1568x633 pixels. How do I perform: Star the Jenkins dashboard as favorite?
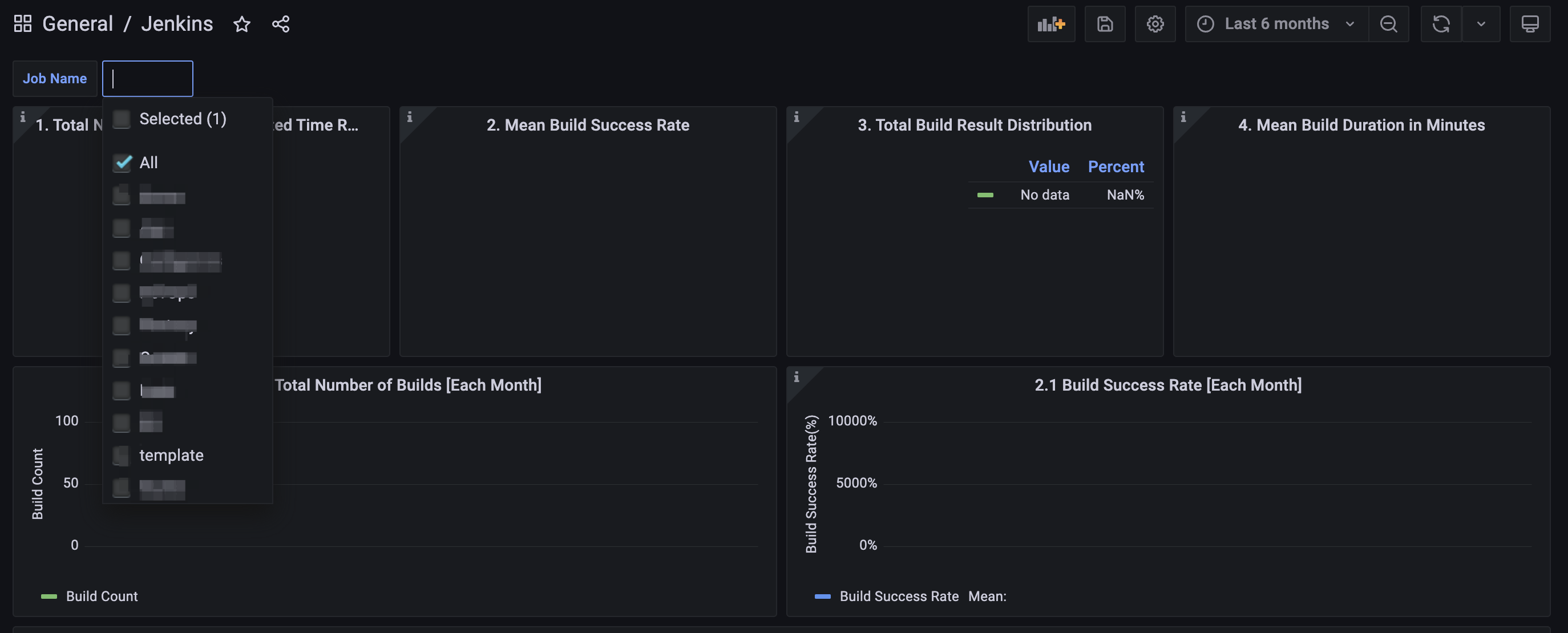coord(242,24)
